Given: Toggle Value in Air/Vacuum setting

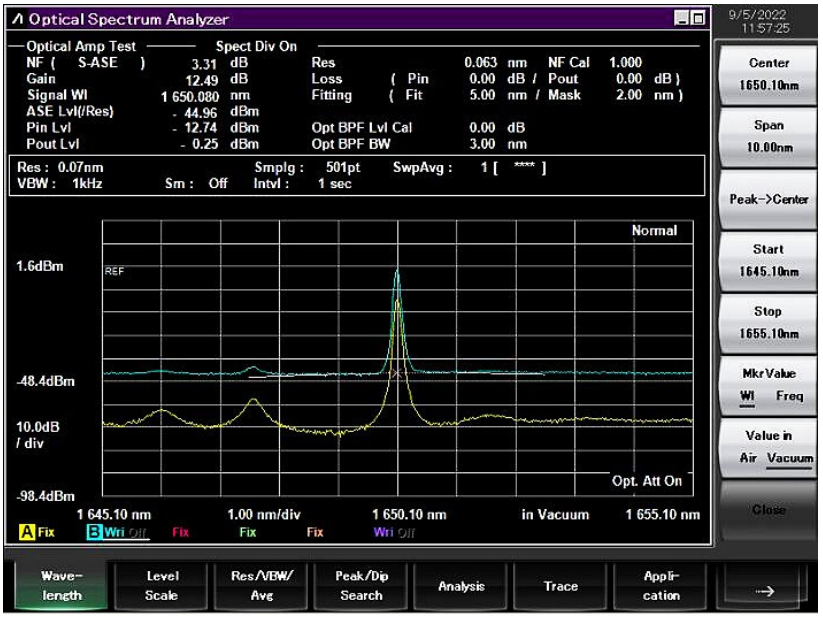Looking at the screenshot, I should (x=768, y=447).
